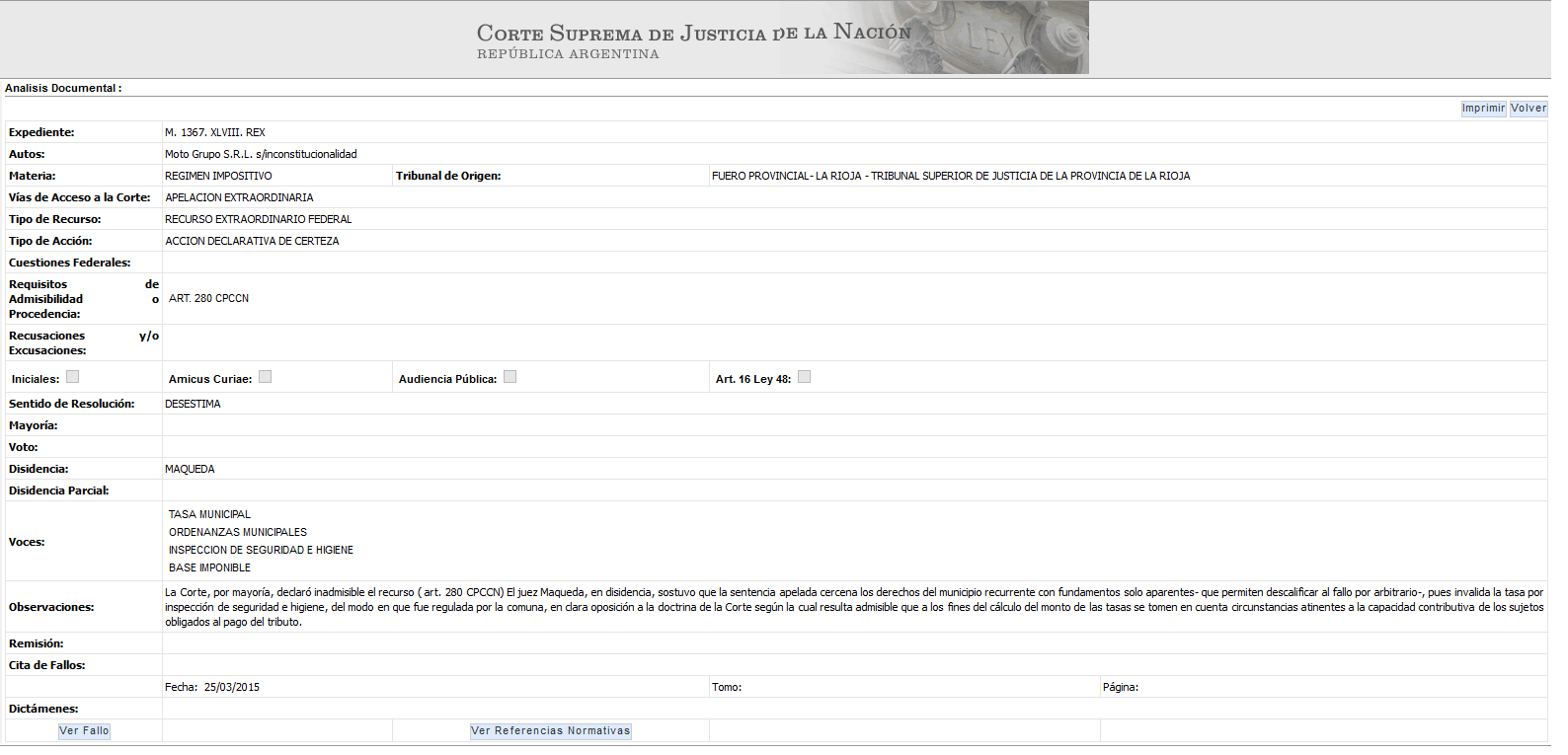
Task: Enable the Audiencia Pública checkbox
Action: click(x=510, y=377)
